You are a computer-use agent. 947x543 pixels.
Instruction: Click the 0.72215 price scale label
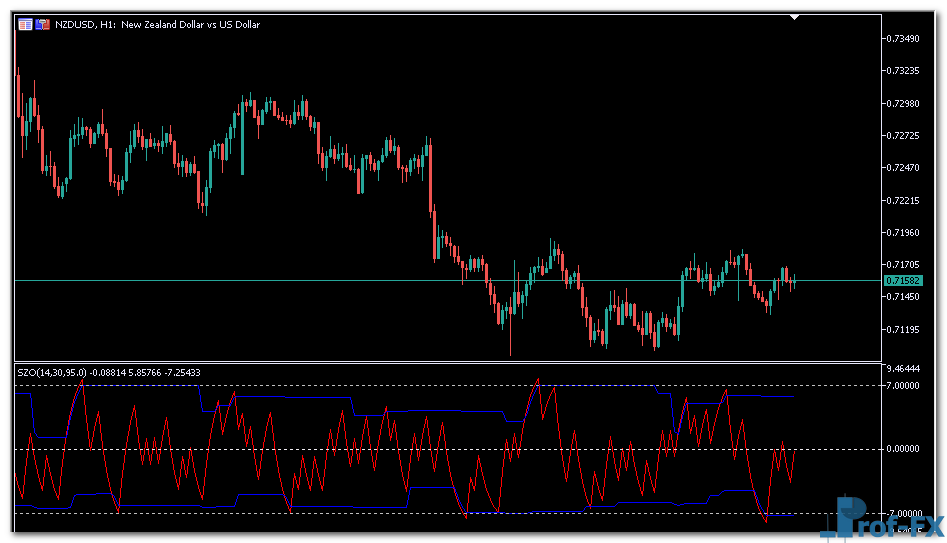(904, 201)
